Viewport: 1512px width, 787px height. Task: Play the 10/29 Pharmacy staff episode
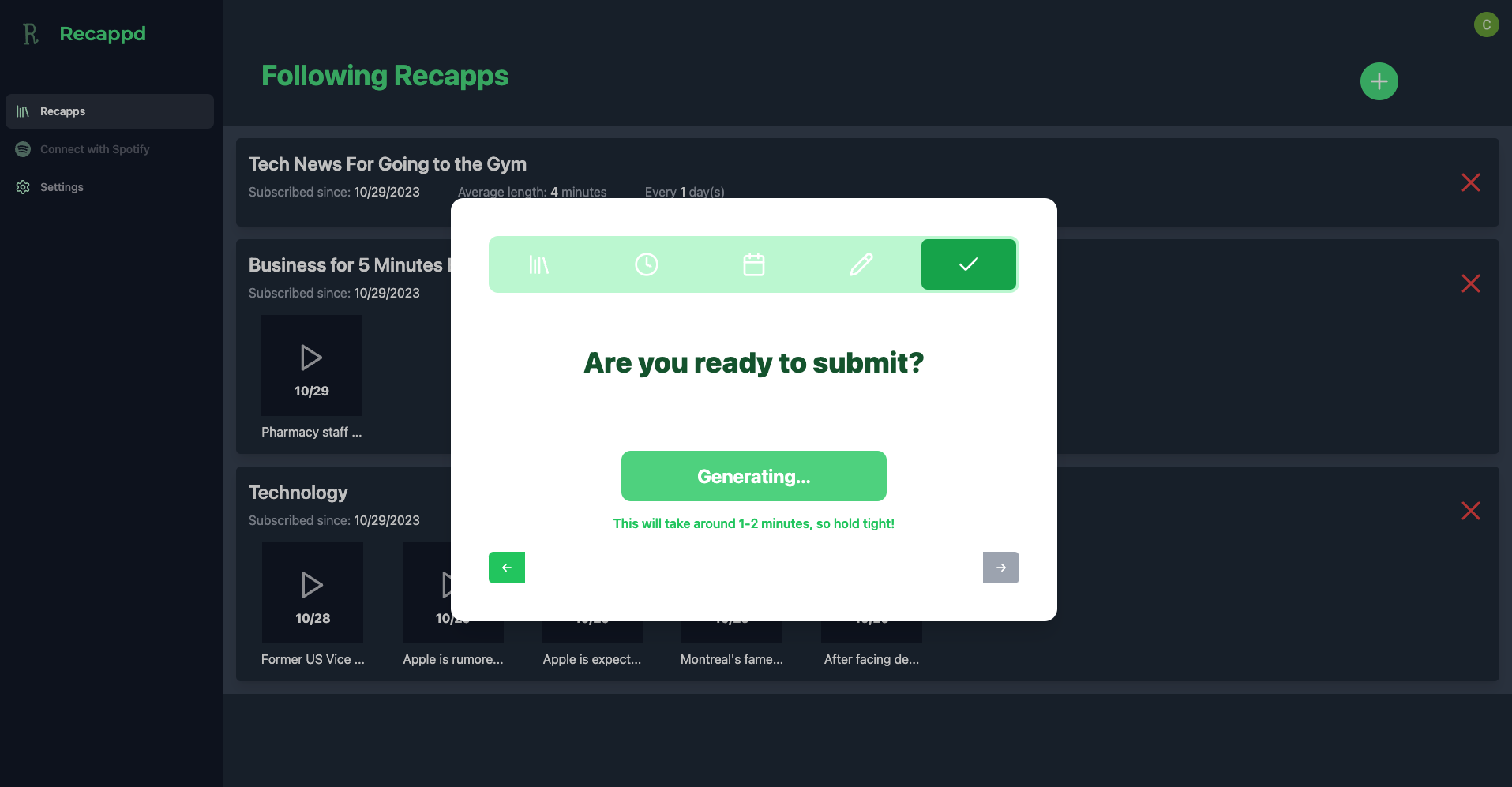pyautogui.click(x=312, y=365)
